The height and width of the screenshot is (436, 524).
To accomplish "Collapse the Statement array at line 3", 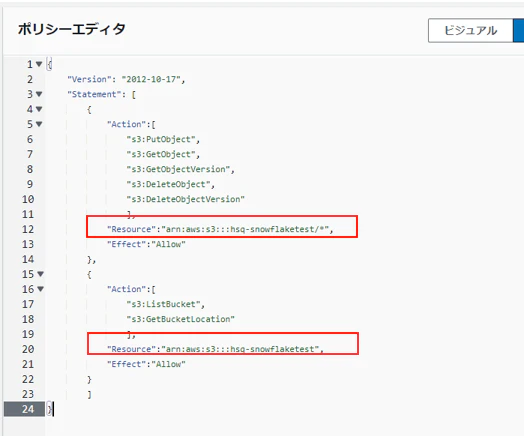I will coord(39,94).
